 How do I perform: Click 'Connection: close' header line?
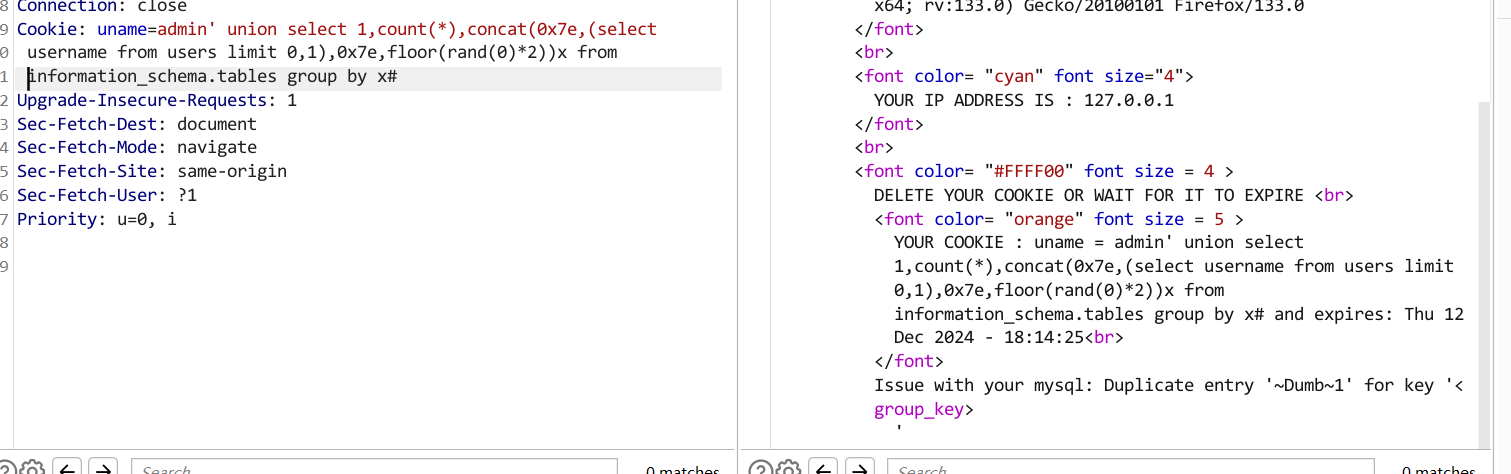101,6
